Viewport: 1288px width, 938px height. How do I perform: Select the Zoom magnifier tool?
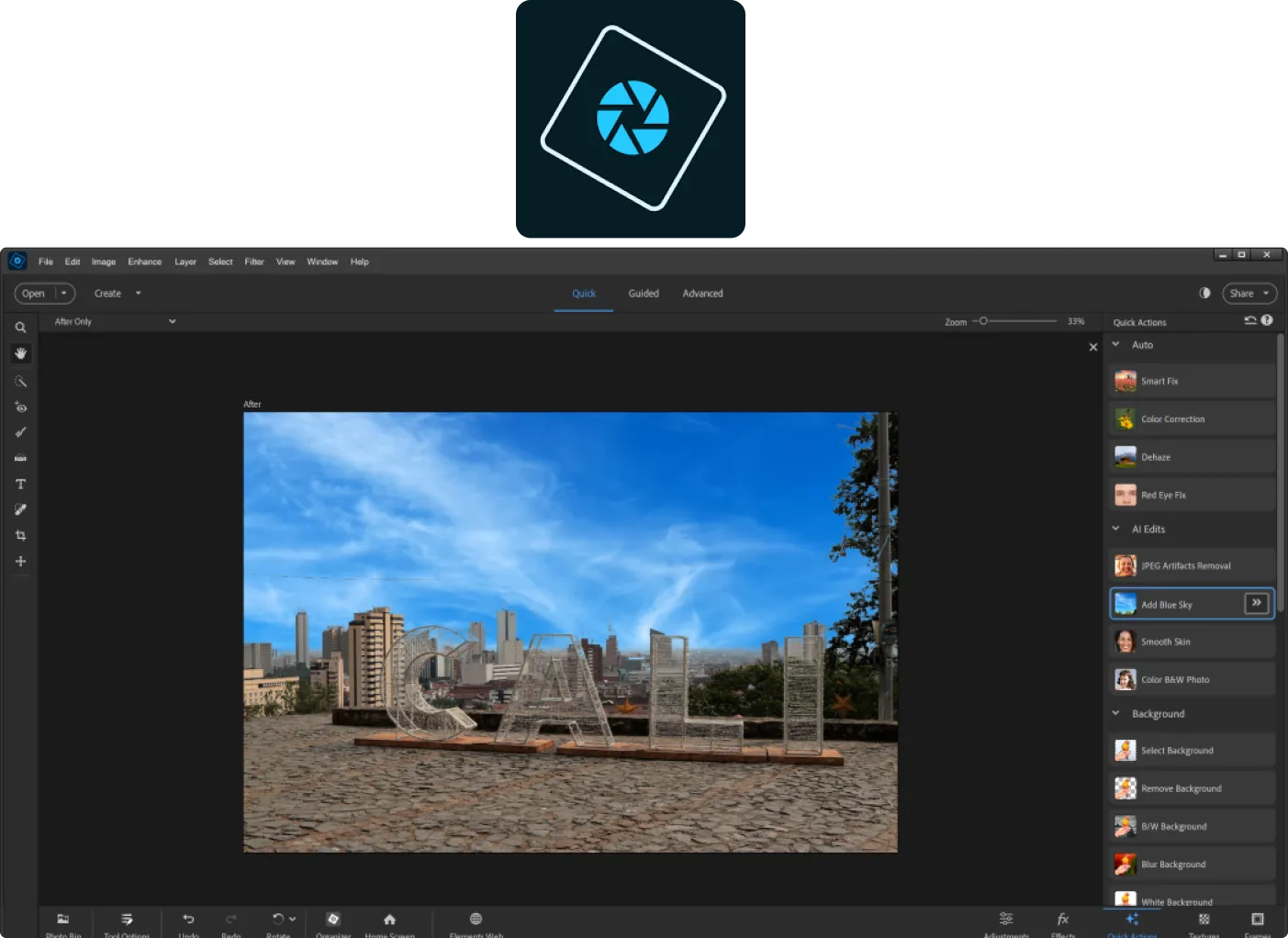click(20, 328)
